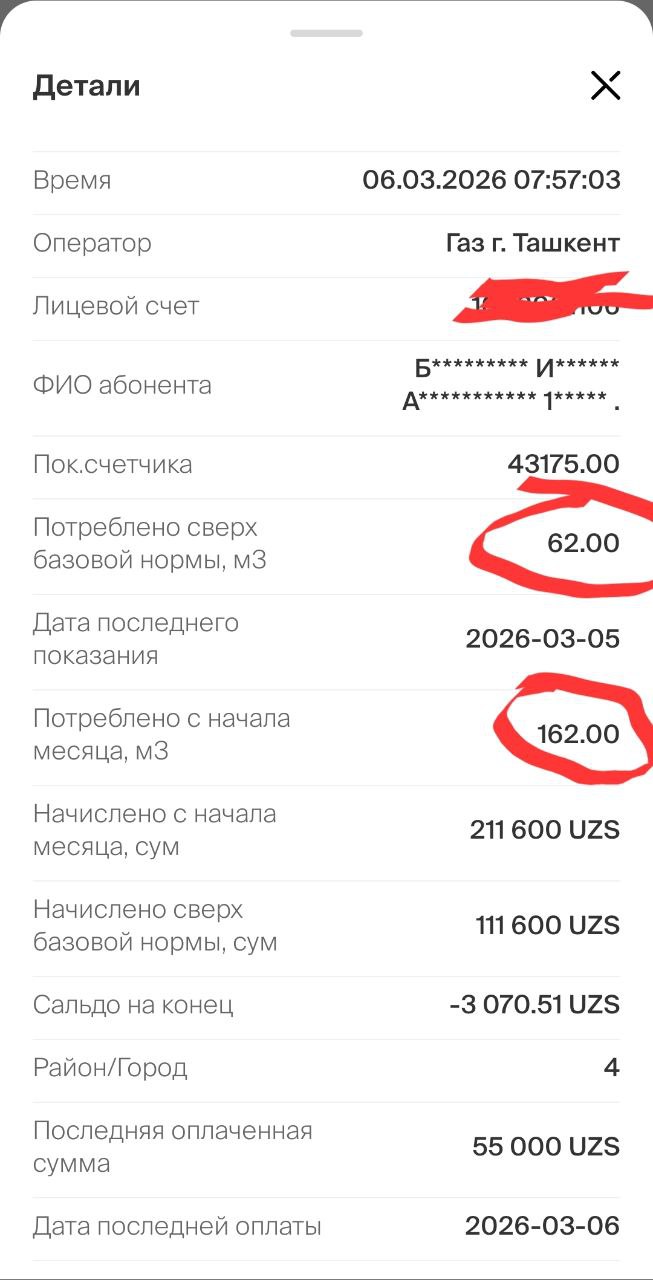Click the masked subscriber name value
The height and width of the screenshot is (1280, 653).
[x=511, y=385]
